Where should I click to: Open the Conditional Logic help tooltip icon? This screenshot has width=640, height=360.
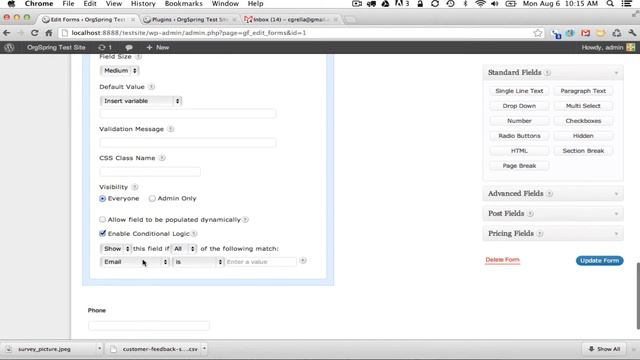pos(194,234)
